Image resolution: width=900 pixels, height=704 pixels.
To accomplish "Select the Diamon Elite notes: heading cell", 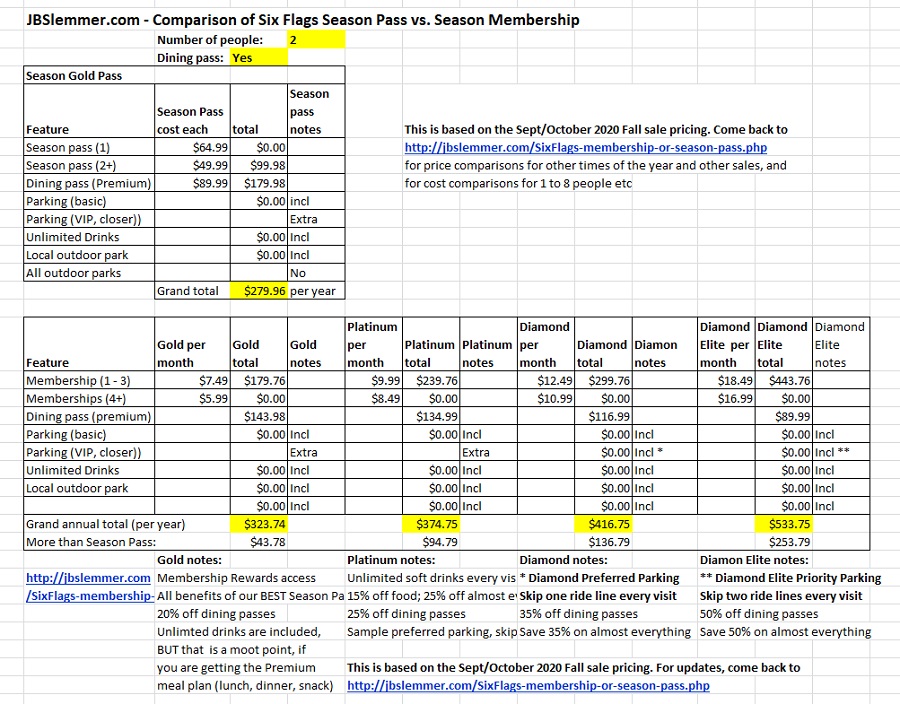I will (754, 560).
